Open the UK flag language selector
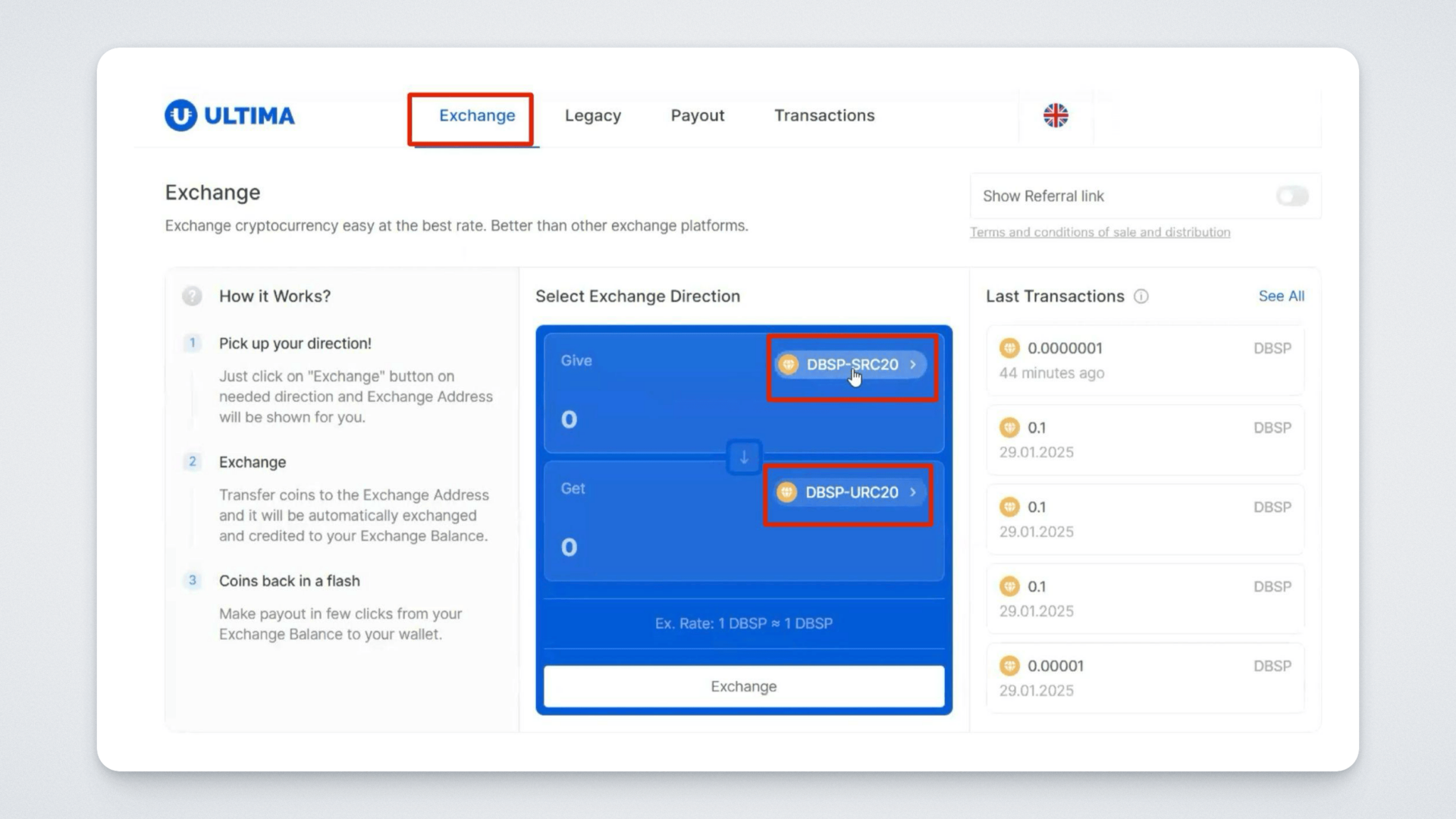 1055,115
